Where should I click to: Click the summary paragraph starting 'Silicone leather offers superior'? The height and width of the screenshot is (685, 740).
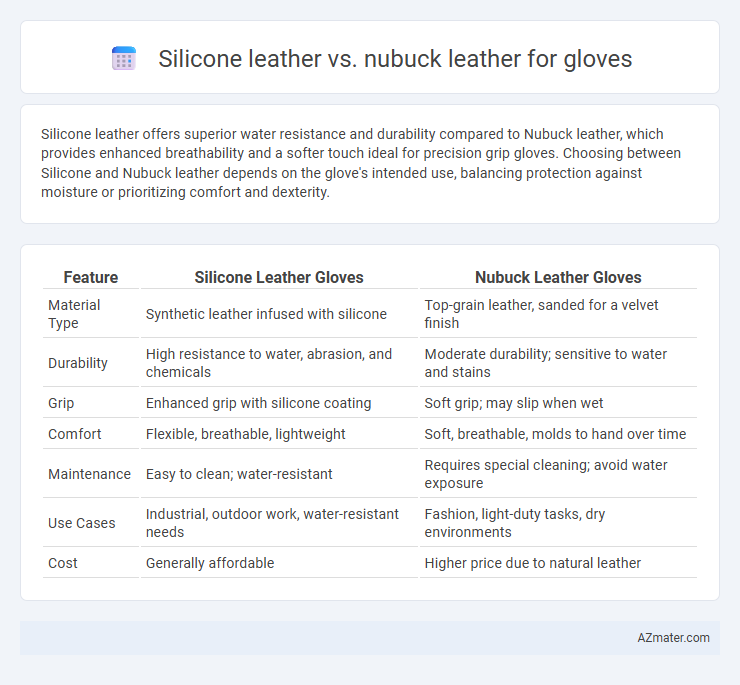pos(361,163)
